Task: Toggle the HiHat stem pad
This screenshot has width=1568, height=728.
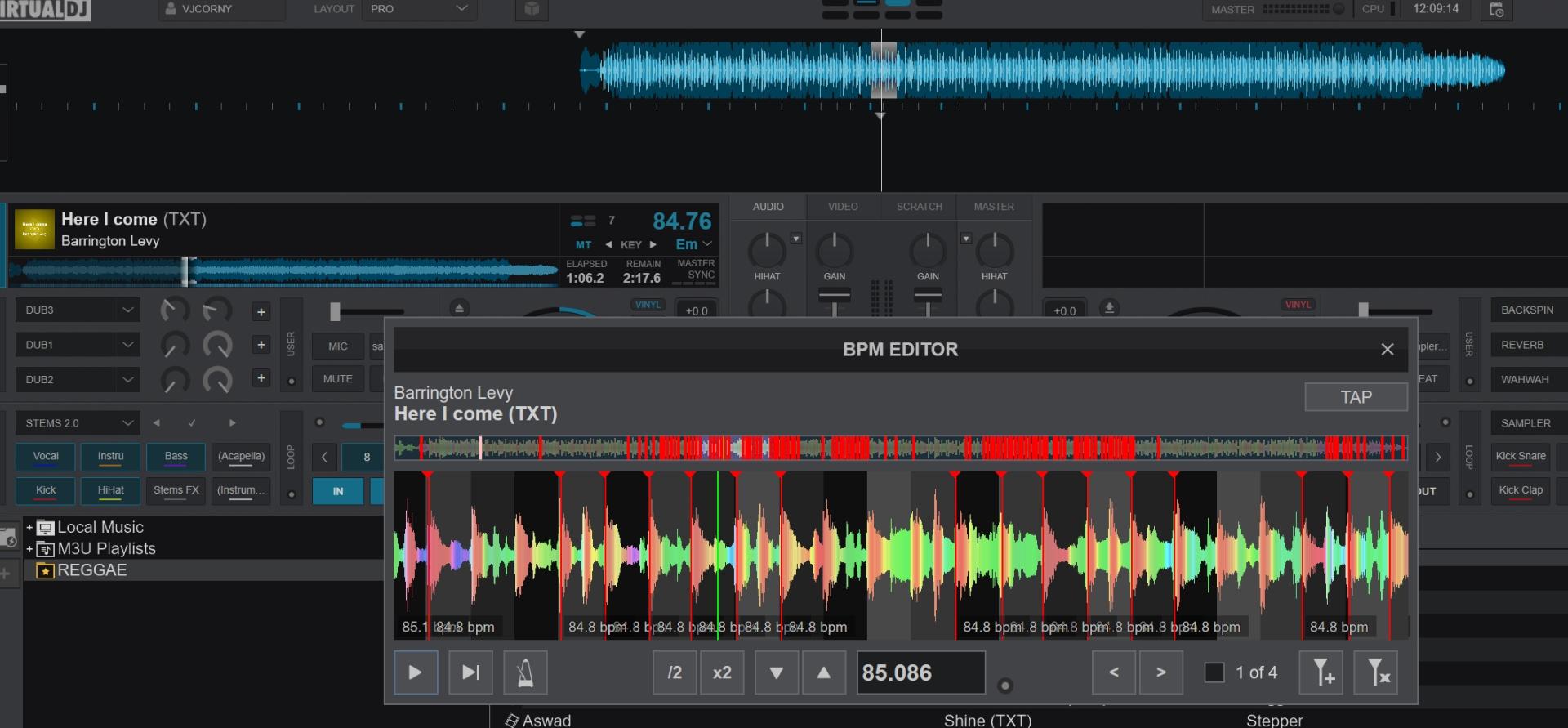Action: click(110, 491)
